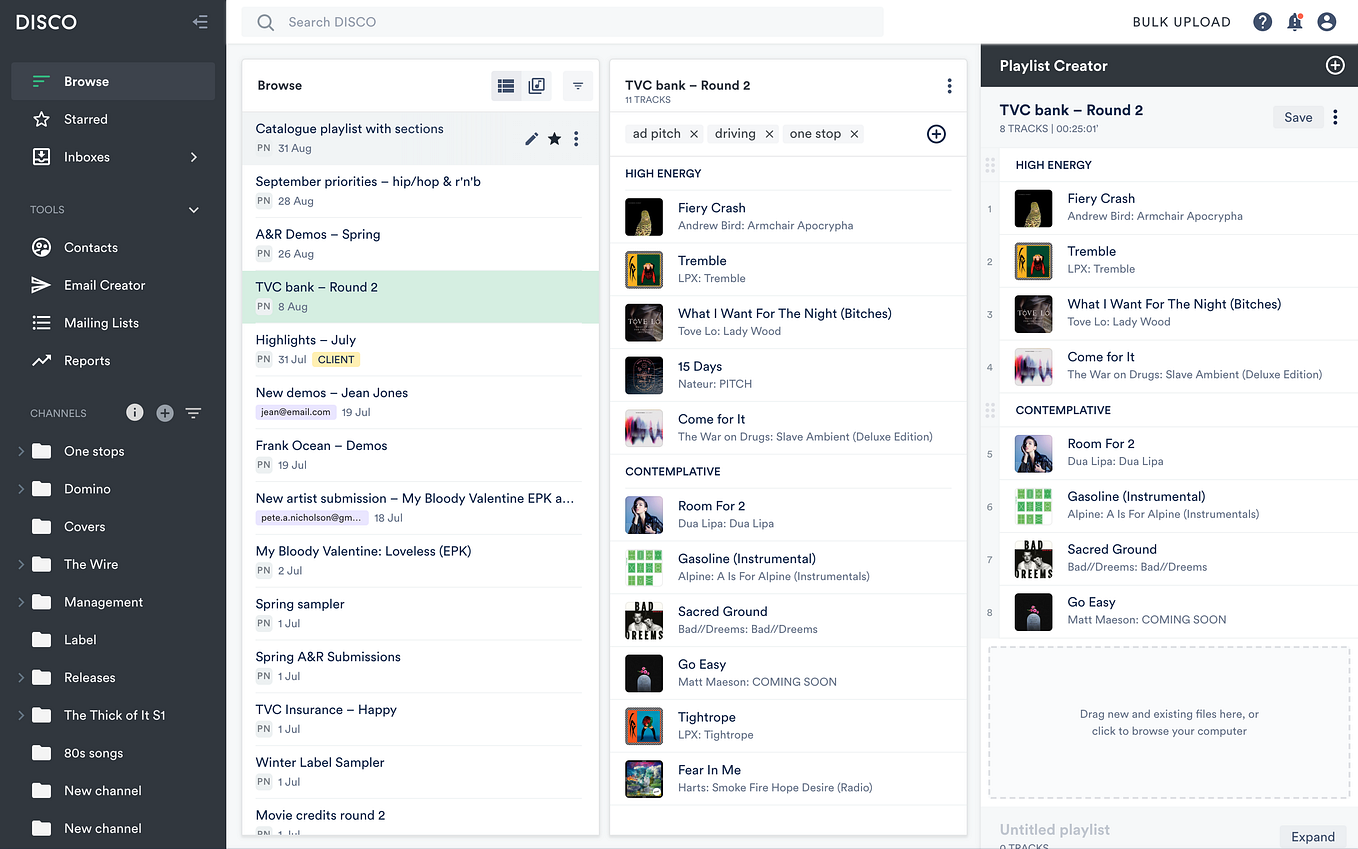Open Highlights – July playlist
This screenshot has height=849, width=1358.
click(x=420, y=350)
